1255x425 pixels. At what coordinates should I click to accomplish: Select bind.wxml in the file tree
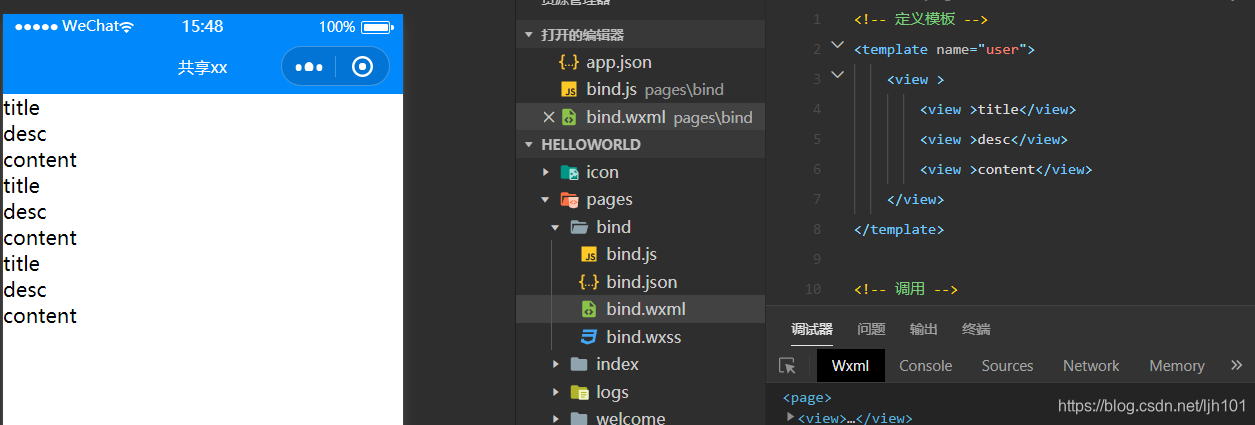point(640,309)
